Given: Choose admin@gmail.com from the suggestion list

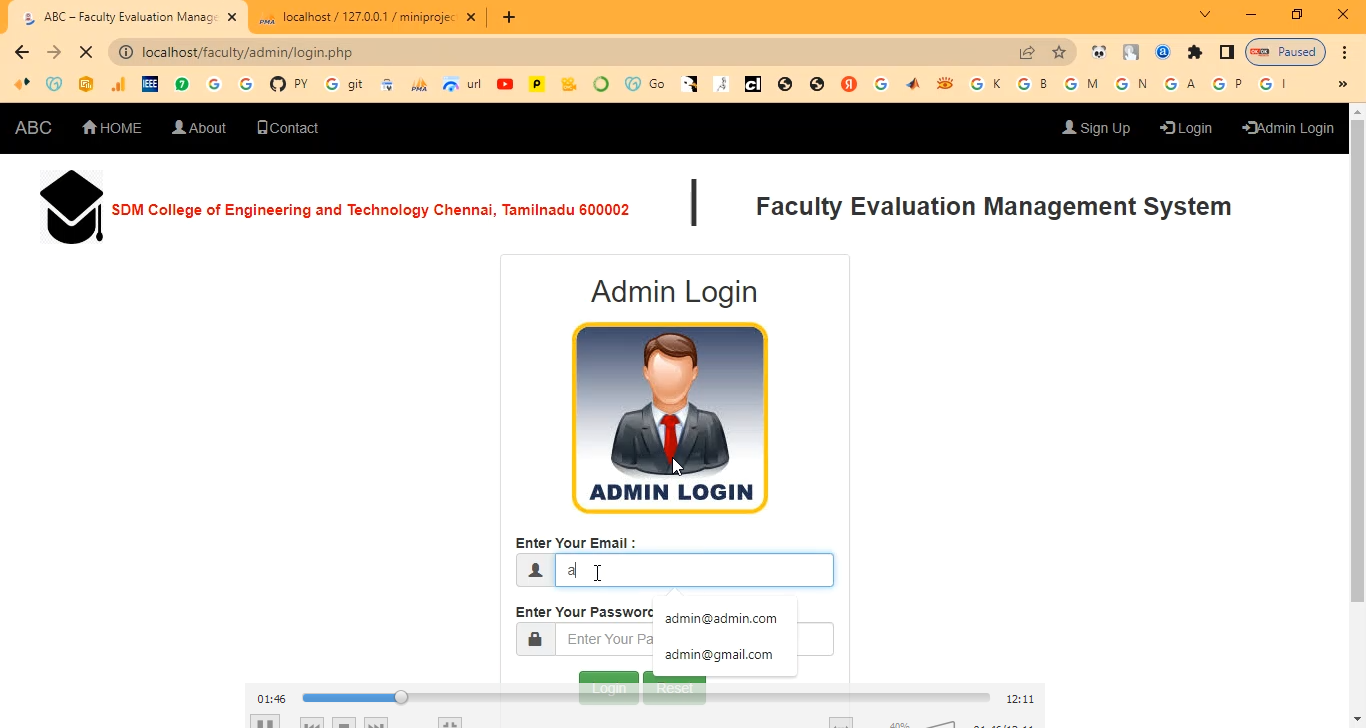Looking at the screenshot, I should [x=718, y=654].
